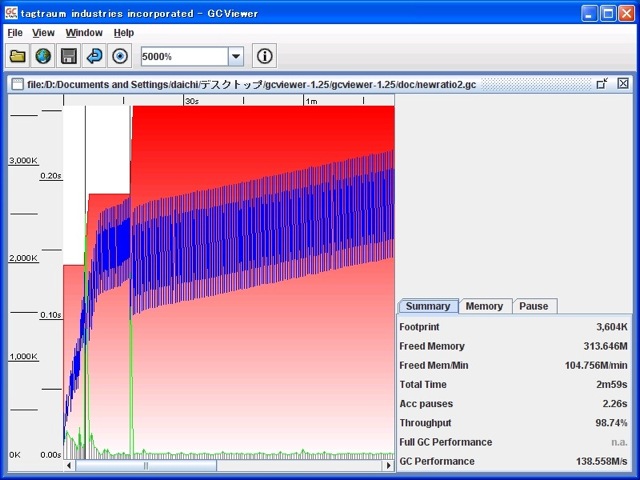The width and height of the screenshot is (640, 480).
Task: Open the View menu
Action: point(43,33)
